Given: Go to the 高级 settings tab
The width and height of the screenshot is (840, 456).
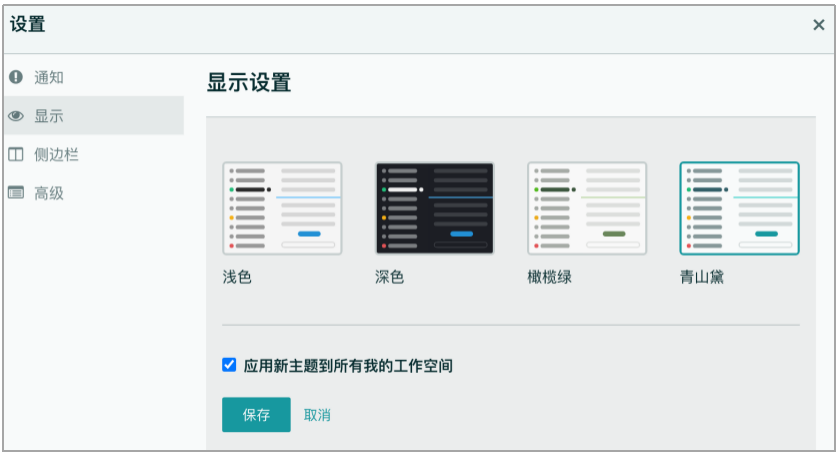Looking at the screenshot, I should (93, 192).
